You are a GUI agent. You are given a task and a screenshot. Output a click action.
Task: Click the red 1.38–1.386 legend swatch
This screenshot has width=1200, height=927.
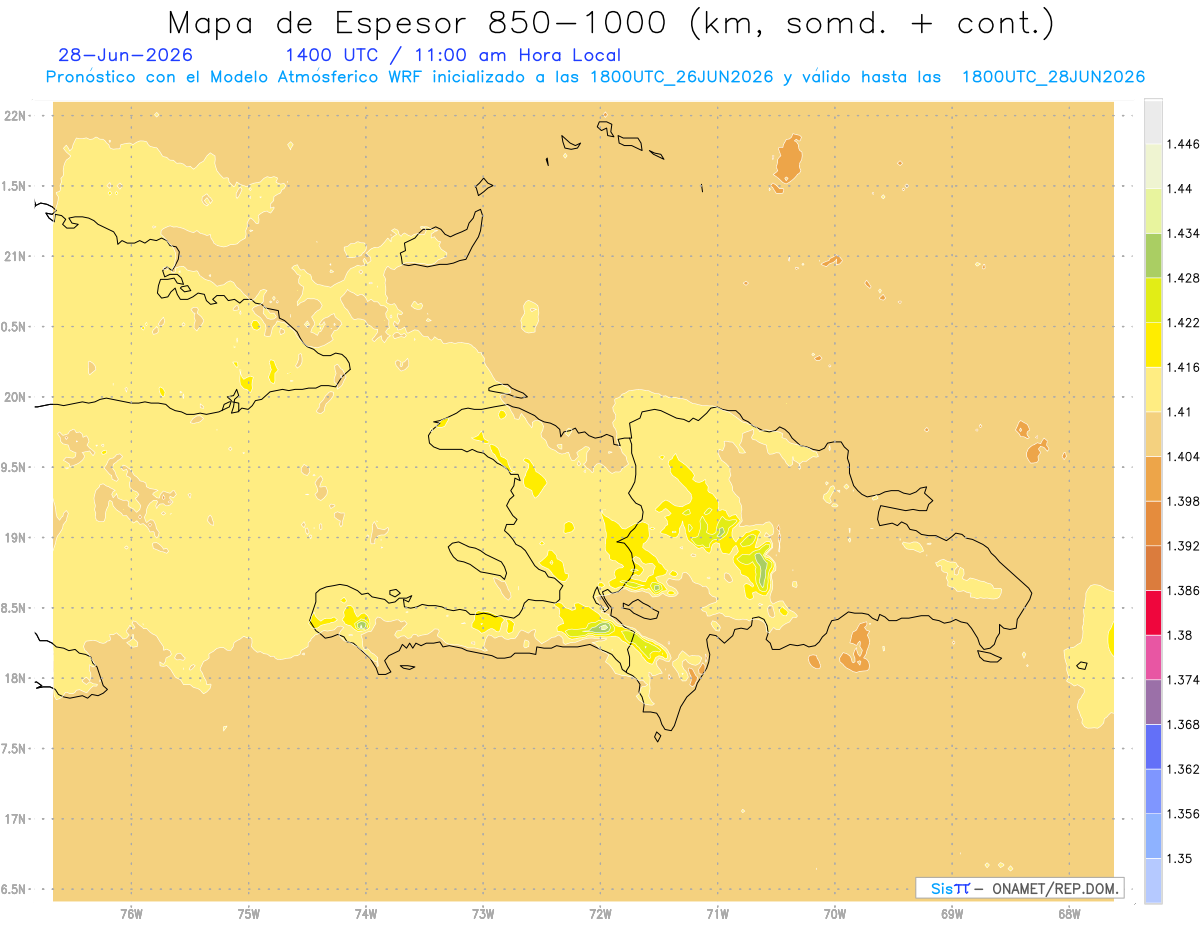tap(1153, 613)
